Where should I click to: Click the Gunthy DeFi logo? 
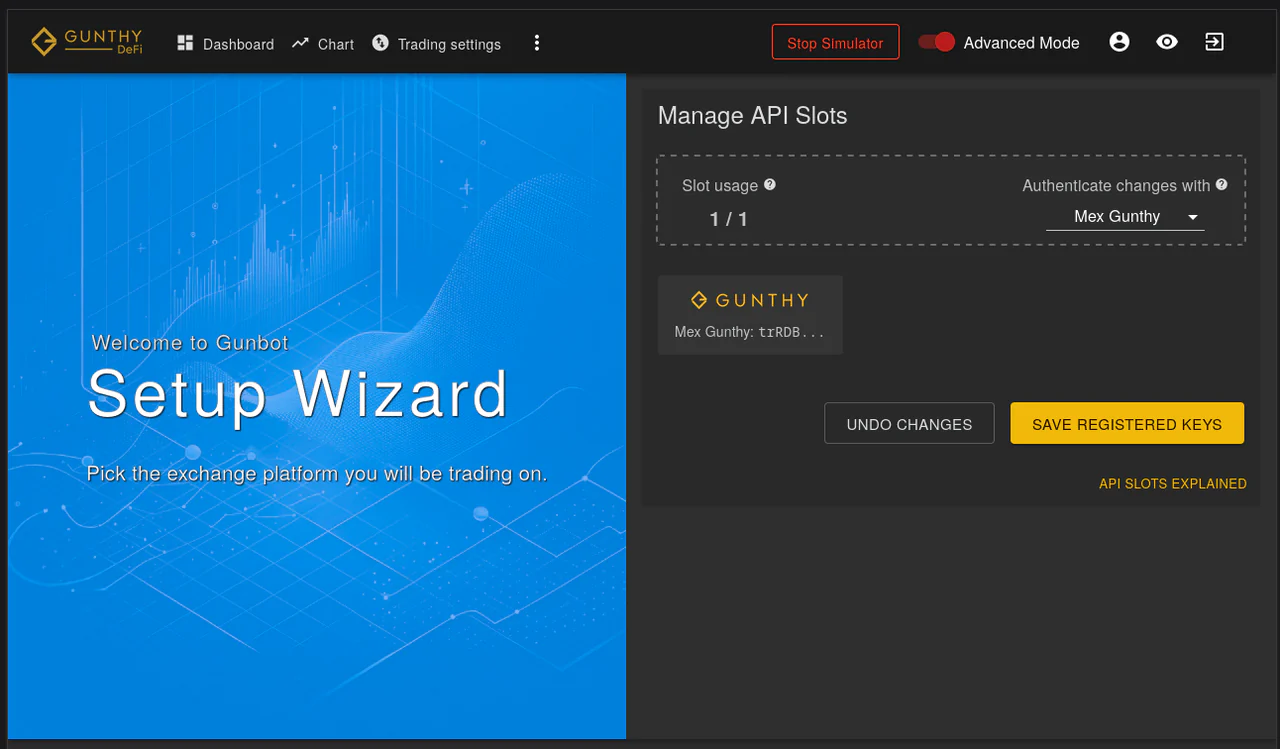[x=87, y=42]
